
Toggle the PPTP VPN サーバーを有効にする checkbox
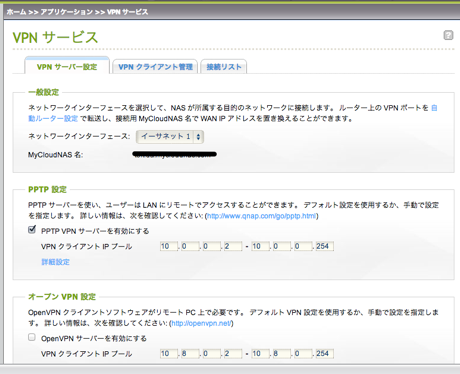click(x=32, y=230)
